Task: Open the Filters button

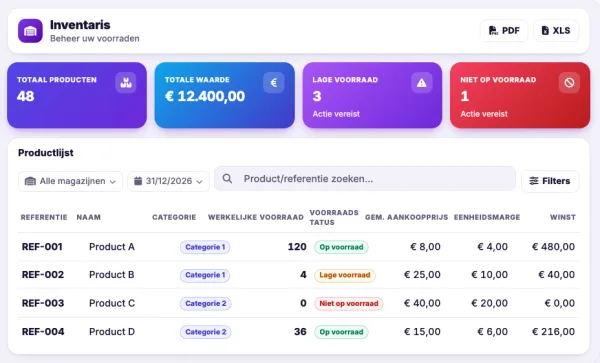Action: 550,181
